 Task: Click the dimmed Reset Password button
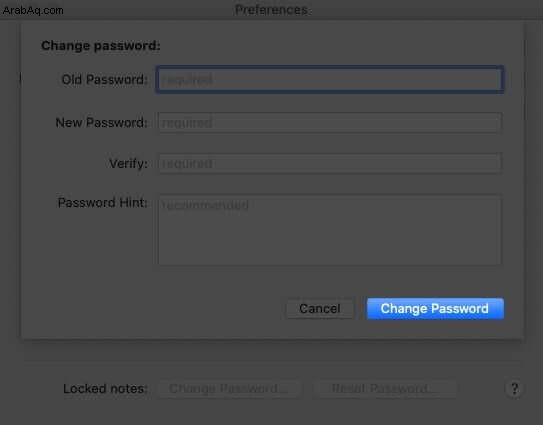(x=384, y=389)
